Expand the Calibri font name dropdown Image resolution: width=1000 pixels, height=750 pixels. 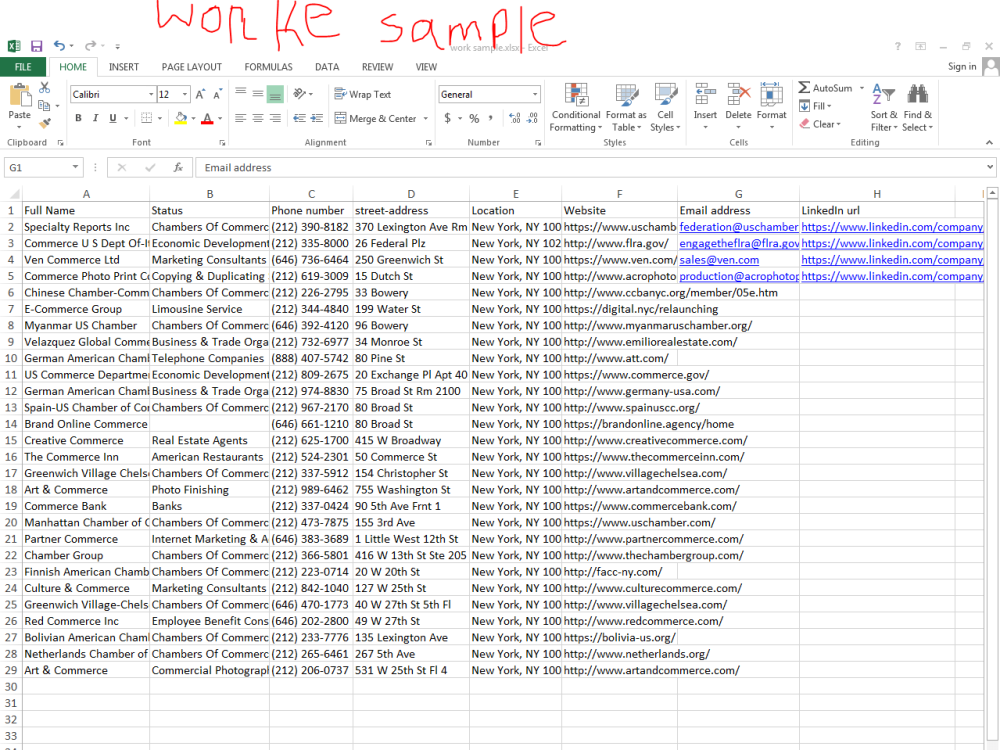click(151, 94)
